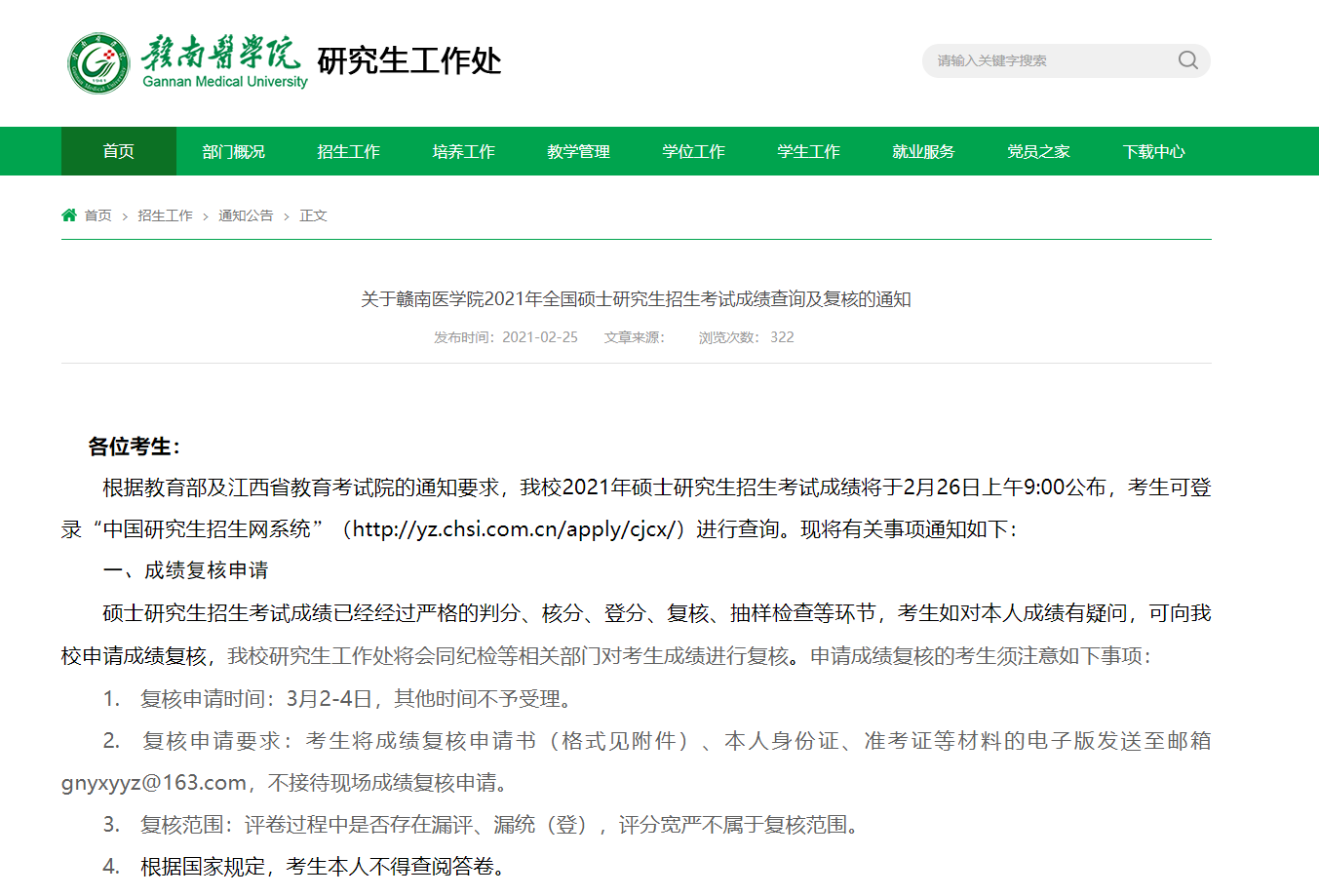Open the 教学管理 navigation menu item
Viewport: 1319px width, 896px height.
click(x=578, y=151)
